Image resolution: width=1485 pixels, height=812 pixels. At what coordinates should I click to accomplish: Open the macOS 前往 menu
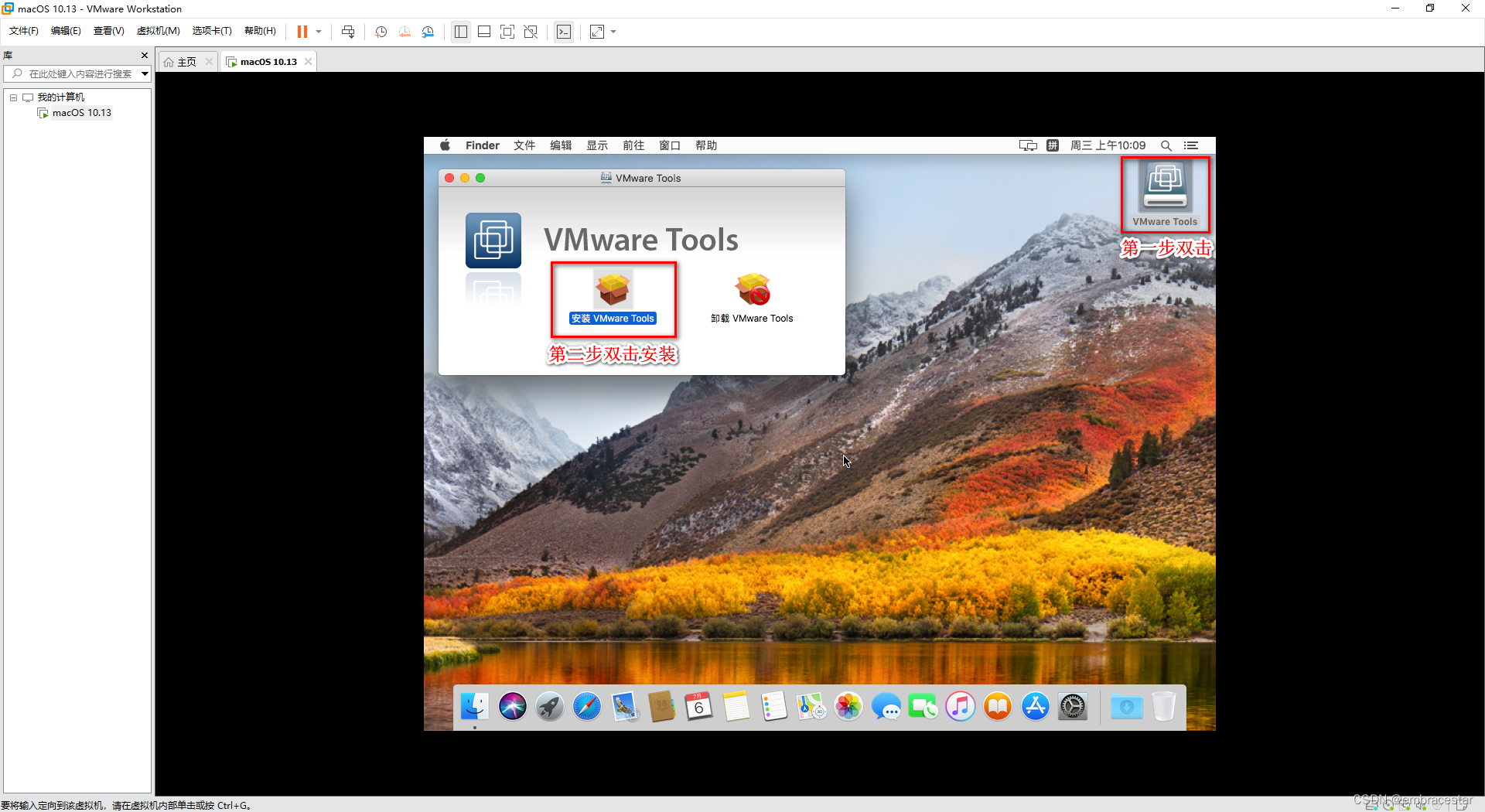click(x=633, y=145)
